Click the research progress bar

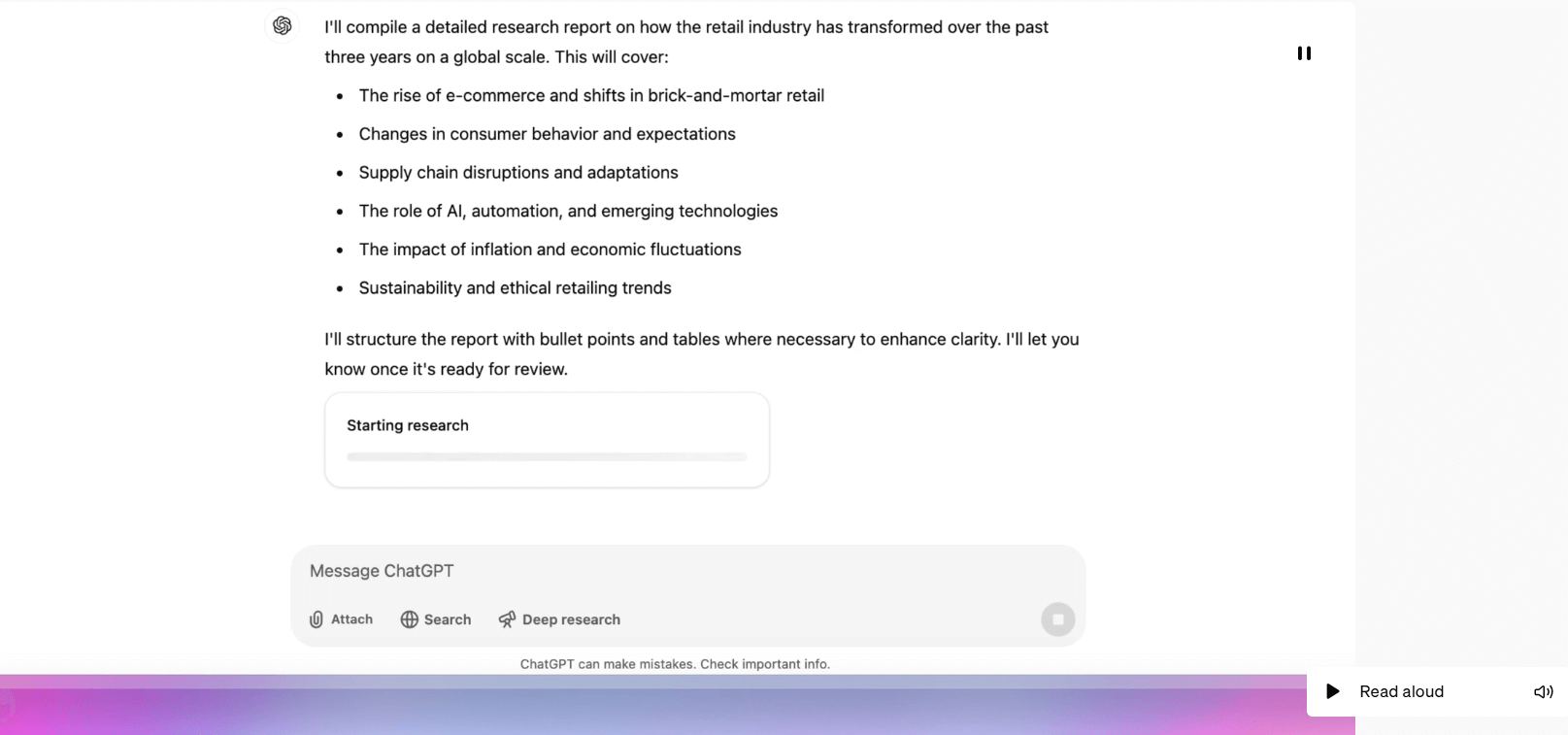pyautogui.click(x=547, y=456)
